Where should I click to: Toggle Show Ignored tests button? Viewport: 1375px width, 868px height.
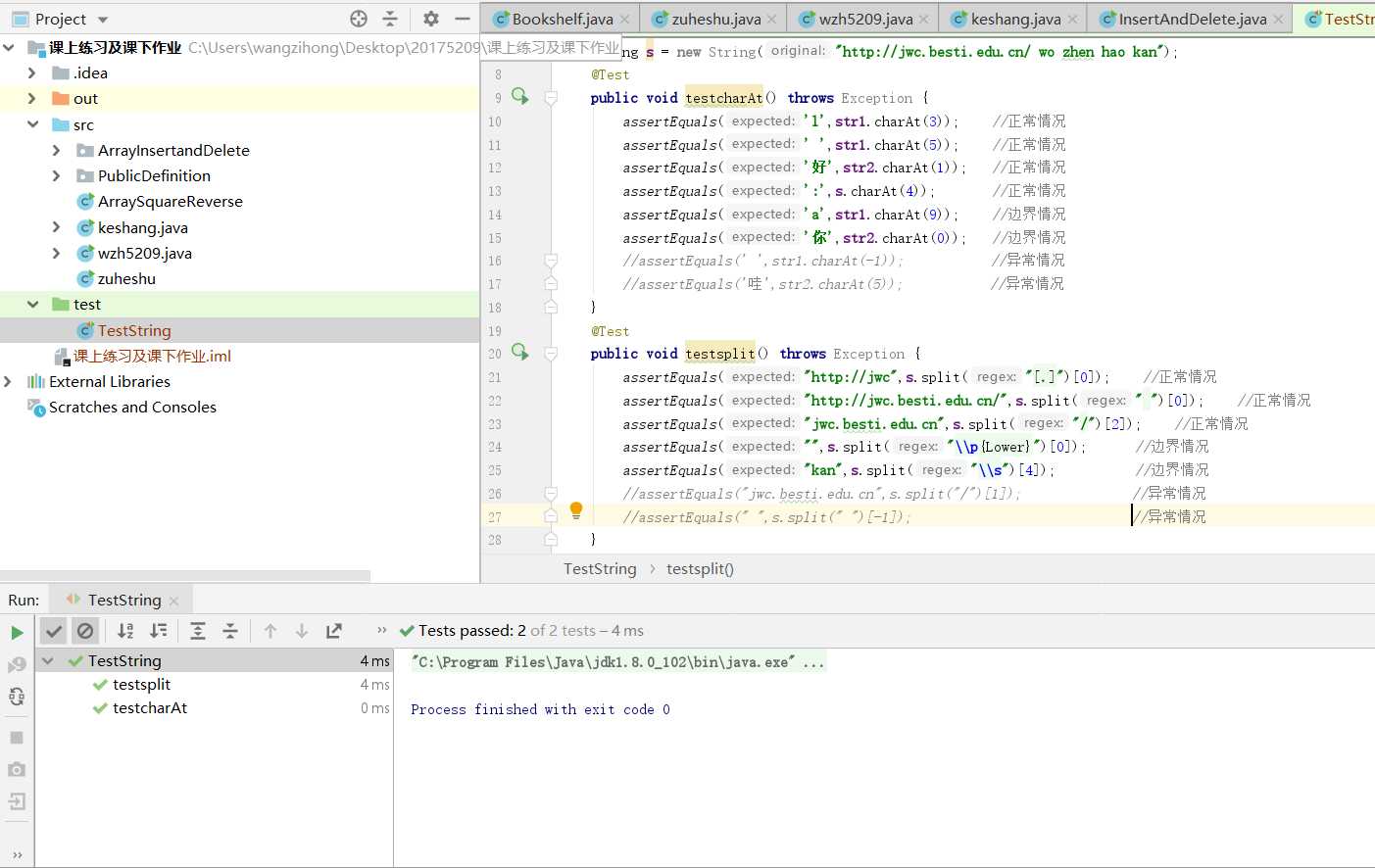point(85,631)
